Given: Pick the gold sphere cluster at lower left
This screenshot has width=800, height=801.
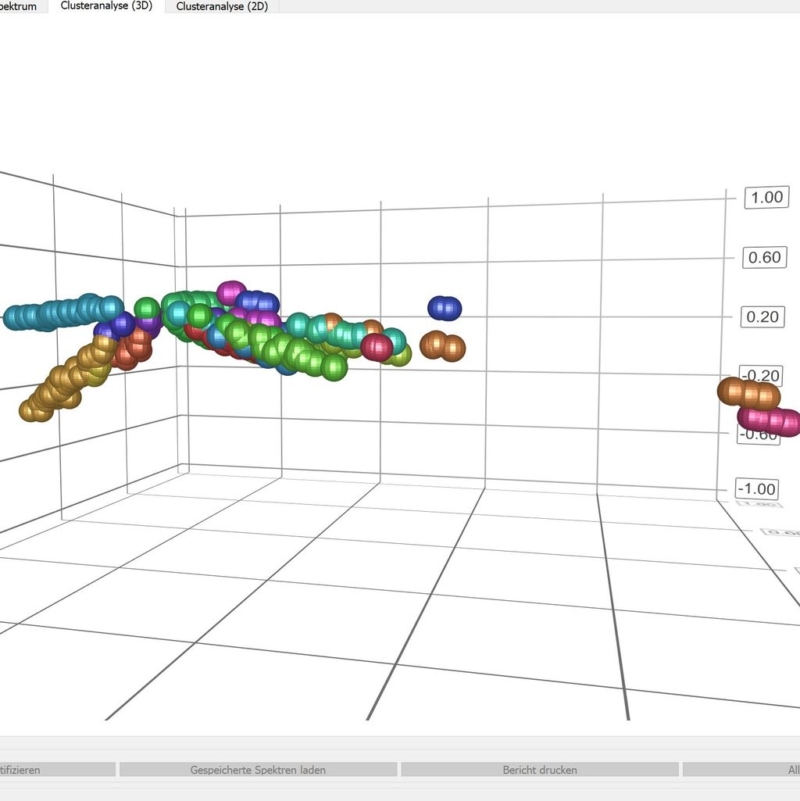Looking at the screenshot, I should point(65,383).
